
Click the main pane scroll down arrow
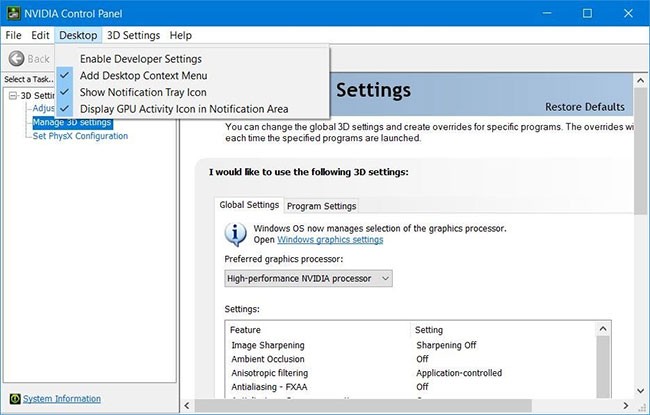[640, 391]
